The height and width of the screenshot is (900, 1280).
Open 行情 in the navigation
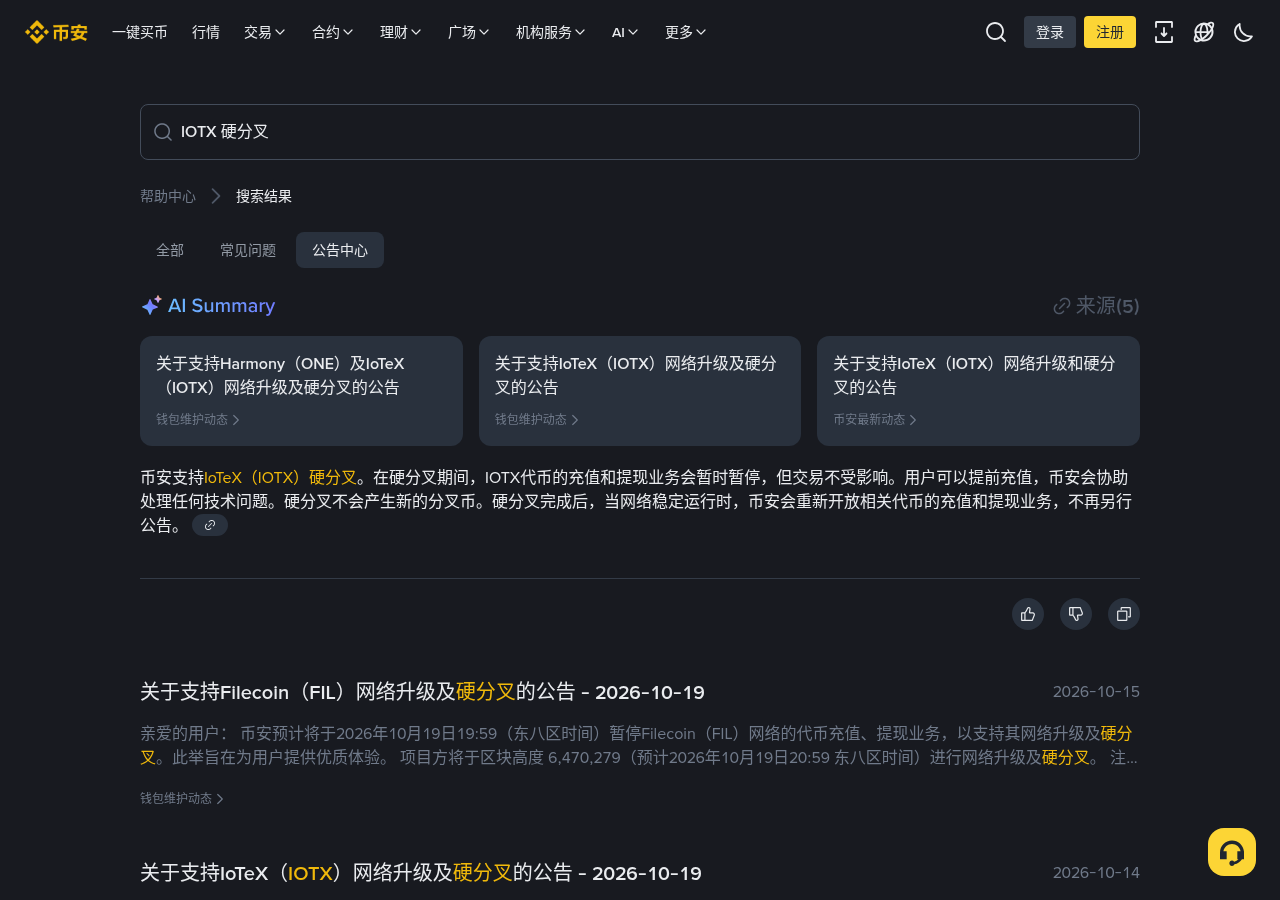pos(206,32)
